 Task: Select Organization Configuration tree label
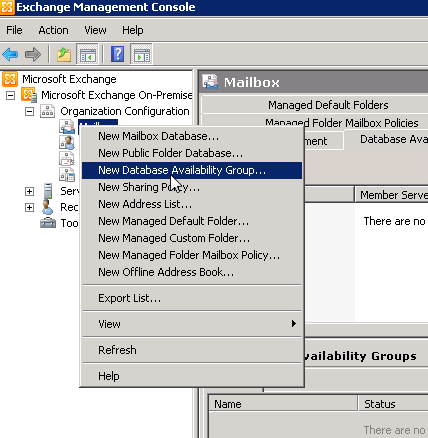(x=125, y=111)
